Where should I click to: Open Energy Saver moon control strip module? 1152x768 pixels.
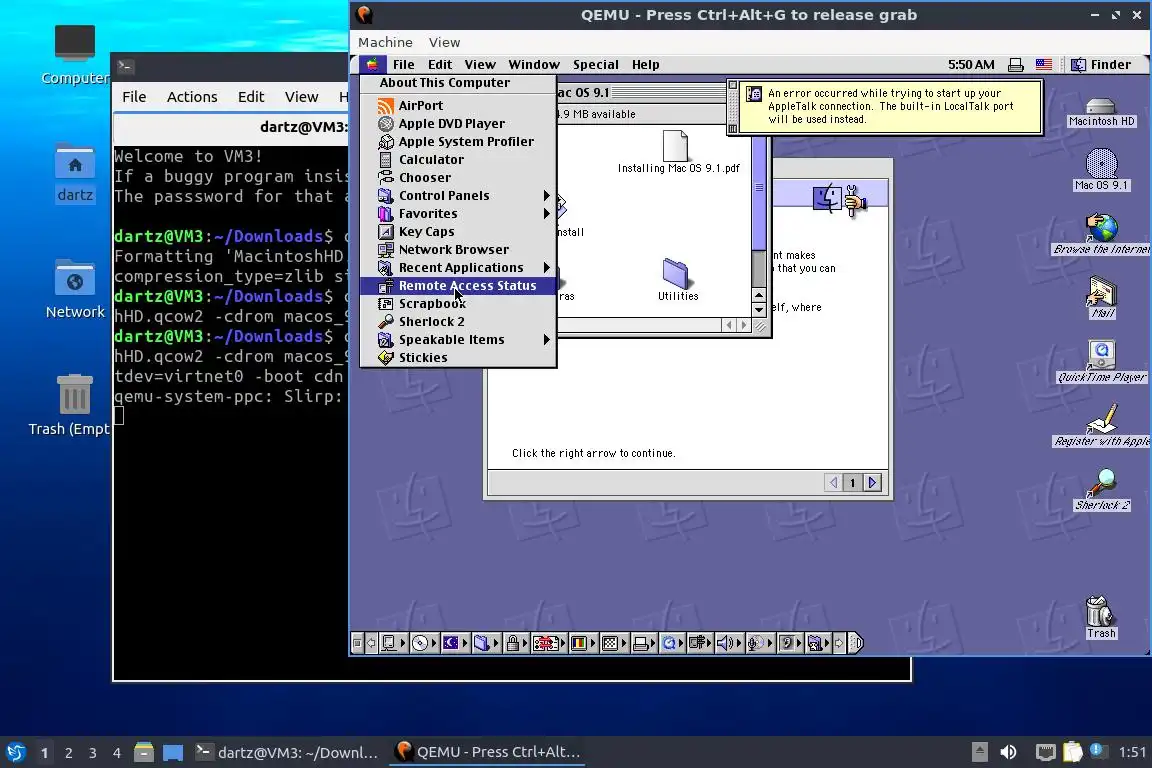(x=455, y=643)
